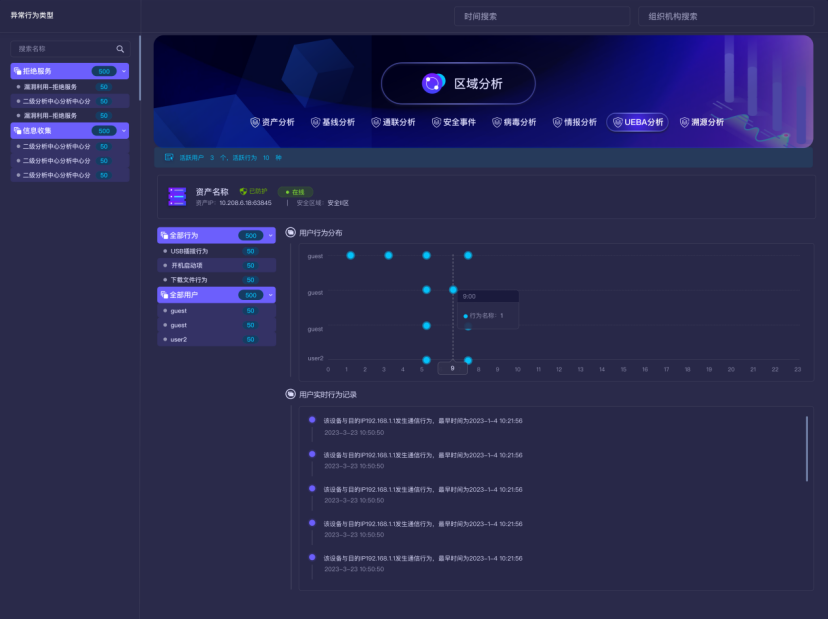The height and width of the screenshot is (619, 828).
Task: Click the 已防护 status badge
Action: [x=254, y=189]
